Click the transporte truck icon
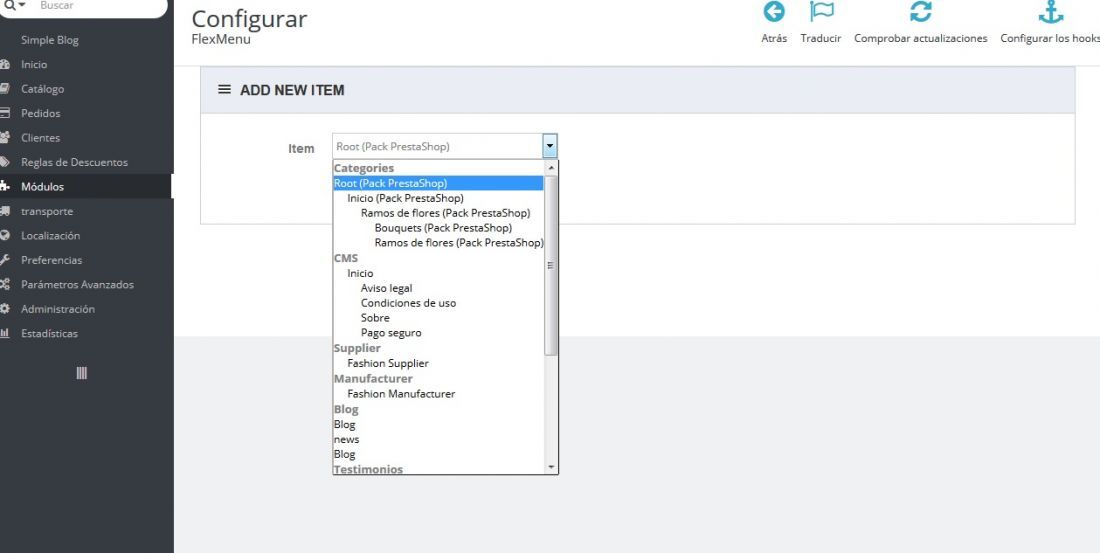Image resolution: width=1100 pixels, height=553 pixels. pyautogui.click(x=5, y=211)
